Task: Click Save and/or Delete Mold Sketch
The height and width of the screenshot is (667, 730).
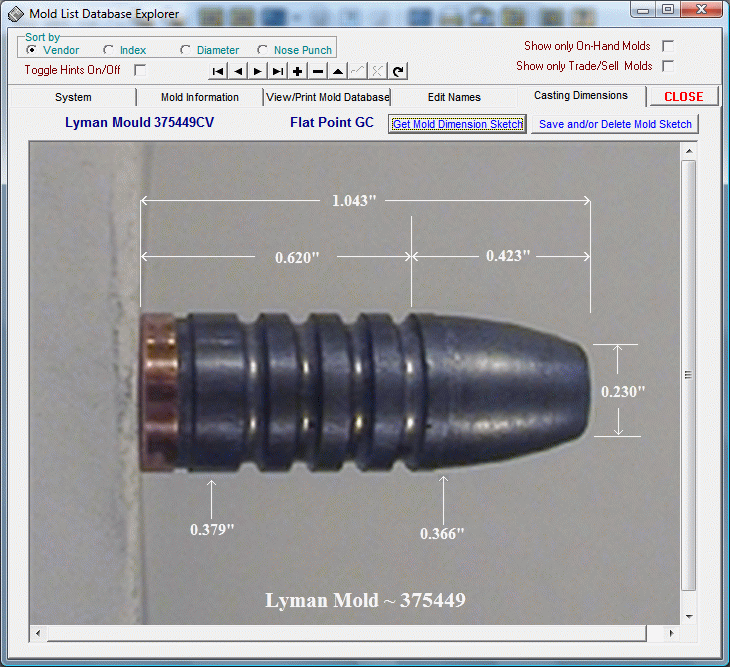Action: [x=614, y=124]
